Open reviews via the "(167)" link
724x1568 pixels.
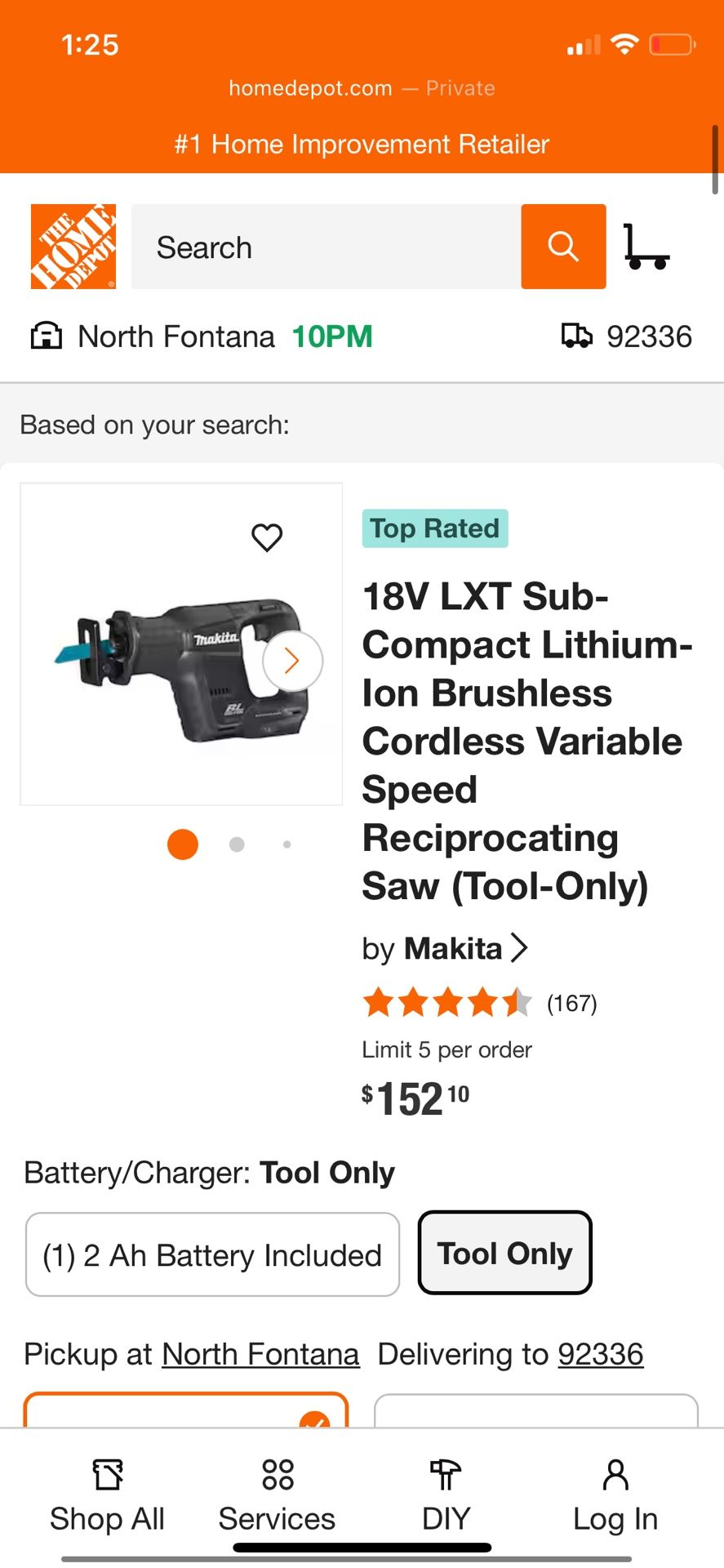[x=572, y=1003]
